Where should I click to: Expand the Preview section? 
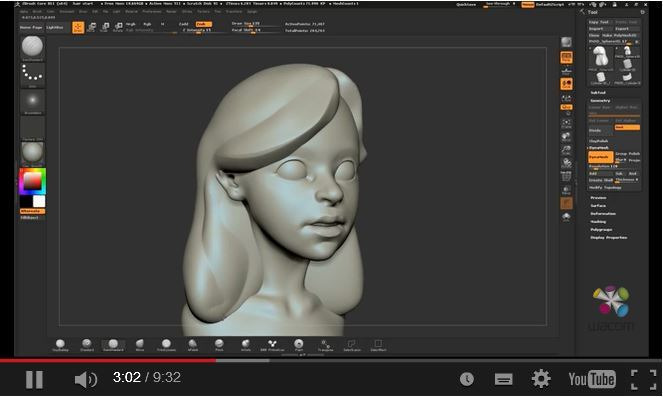pyautogui.click(x=598, y=197)
